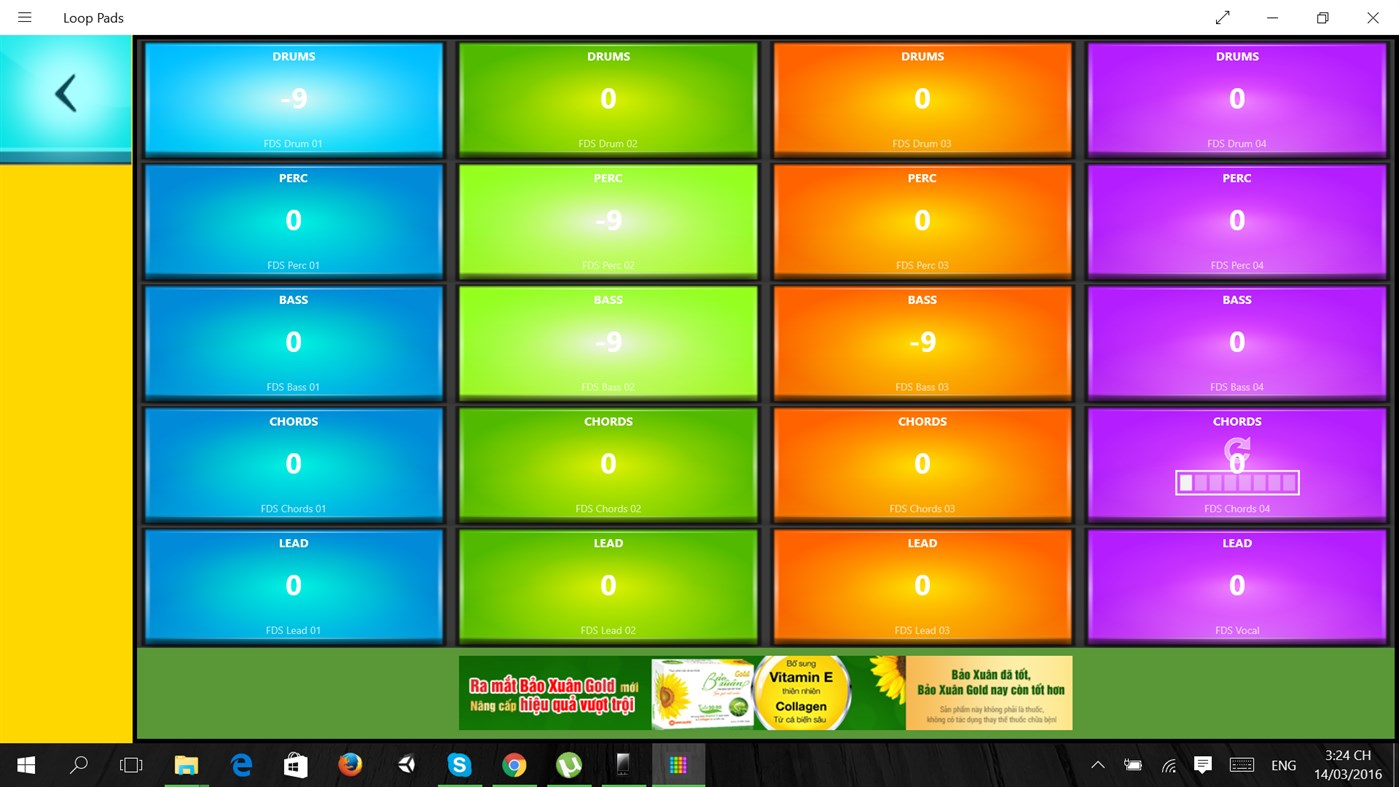Launch Skype from the taskbar
This screenshot has height=787, width=1399.
coord(460,765)
